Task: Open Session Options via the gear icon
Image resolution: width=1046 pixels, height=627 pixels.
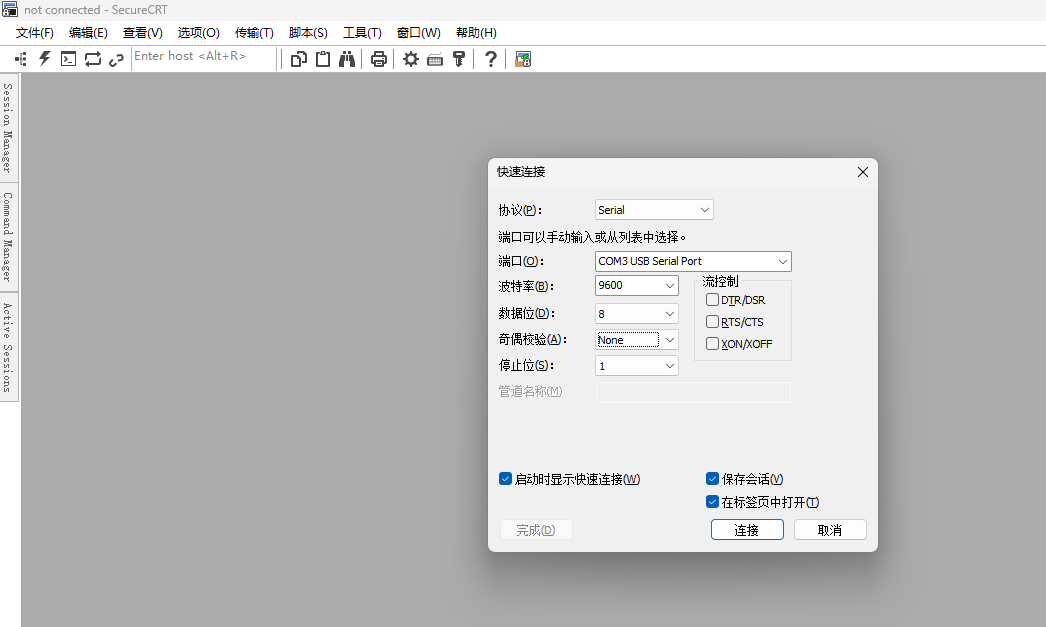Action: [x=410, y=58]
